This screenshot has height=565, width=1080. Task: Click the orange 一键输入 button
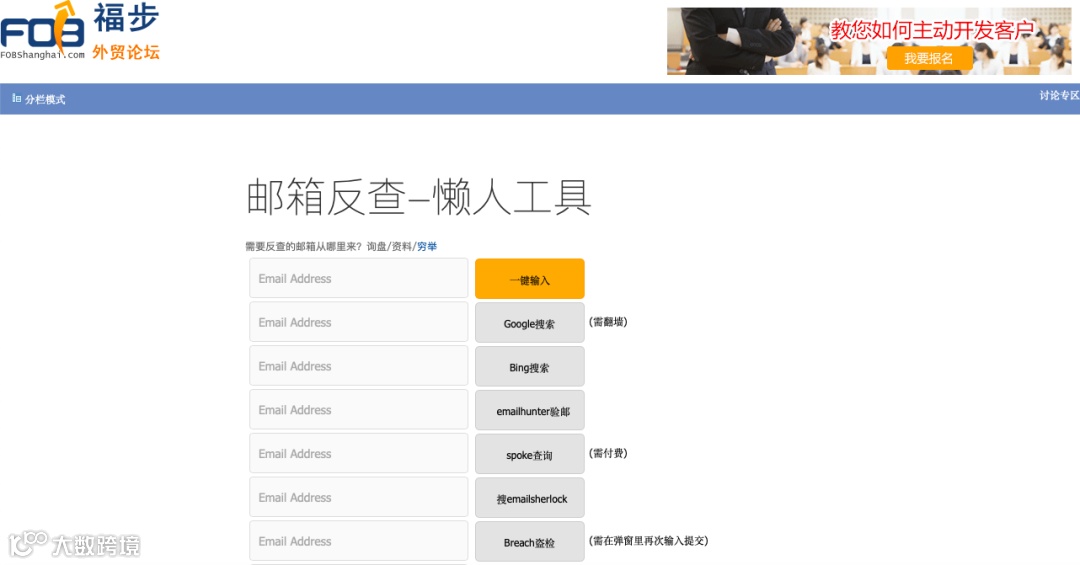pos(530,279)
